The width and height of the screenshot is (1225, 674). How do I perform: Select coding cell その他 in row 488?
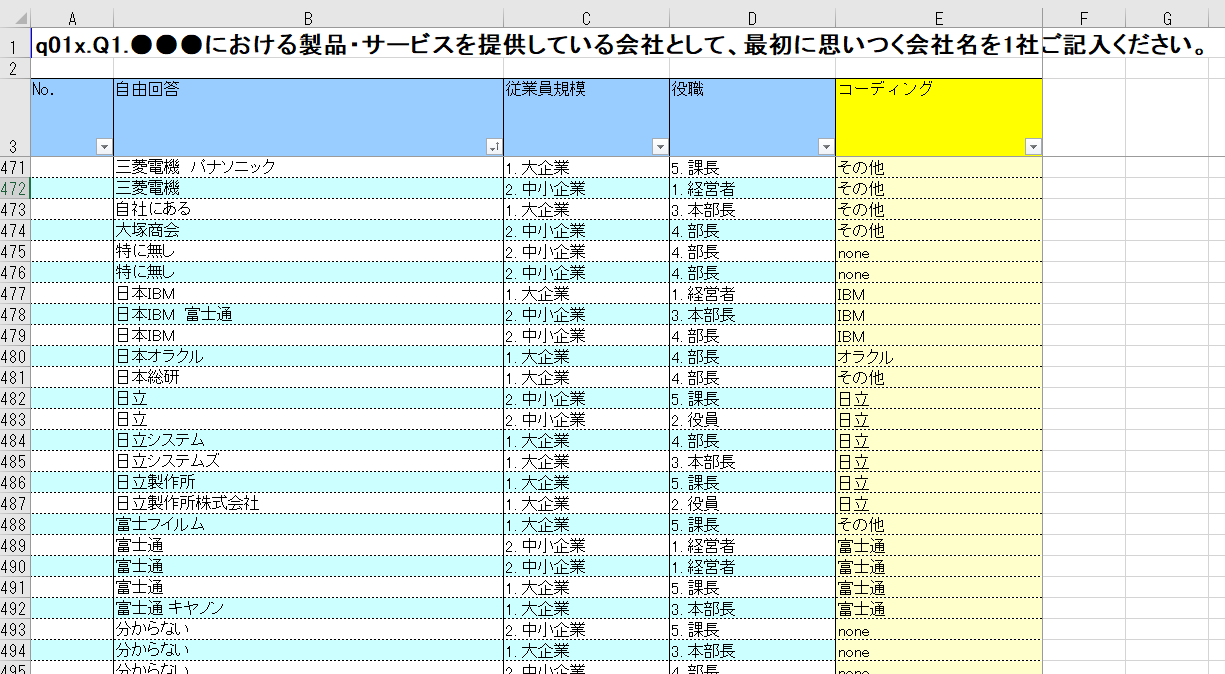click(939, 524)
